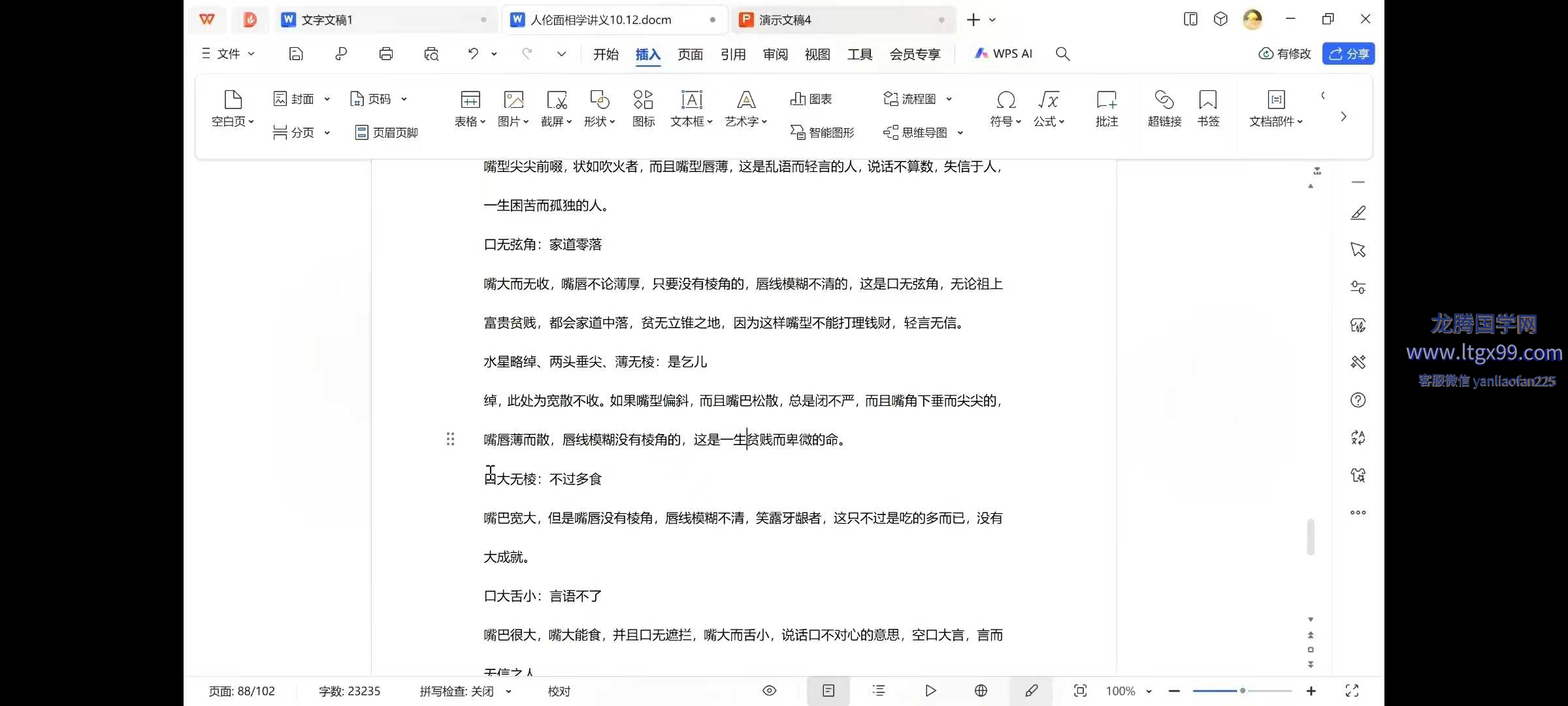
Task: Open the 演示文稿4 presentation tab
Action: pos(843,20)
